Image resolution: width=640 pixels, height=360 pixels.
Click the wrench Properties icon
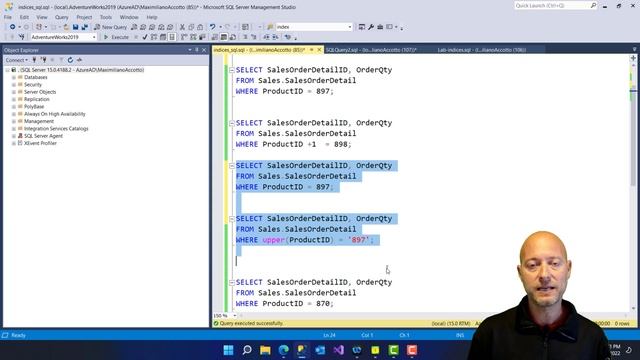371,27
